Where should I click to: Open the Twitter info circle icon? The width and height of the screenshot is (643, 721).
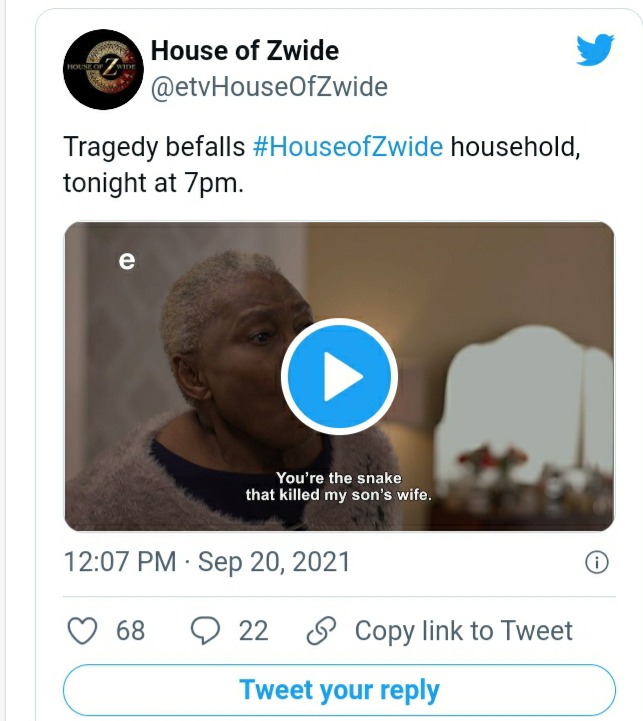pos(597,562)
